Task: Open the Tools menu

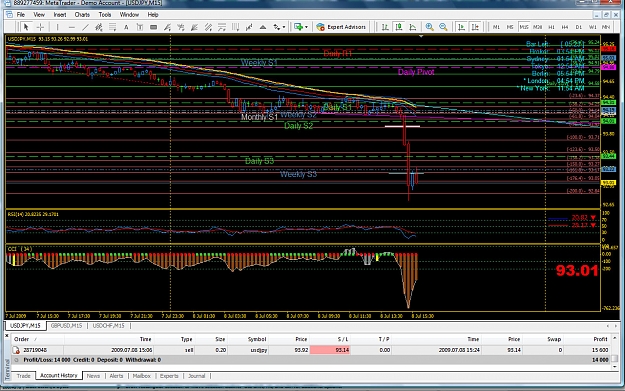Action: click(105, 15)
